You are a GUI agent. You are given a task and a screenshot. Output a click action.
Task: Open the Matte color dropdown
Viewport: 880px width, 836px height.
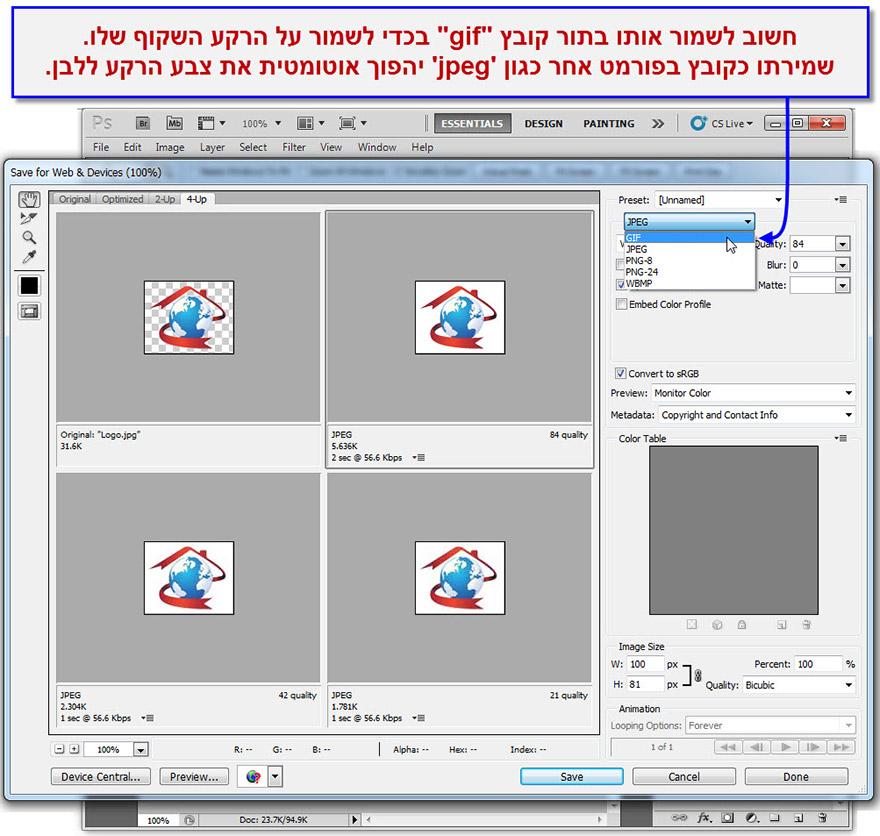point(842,286)
